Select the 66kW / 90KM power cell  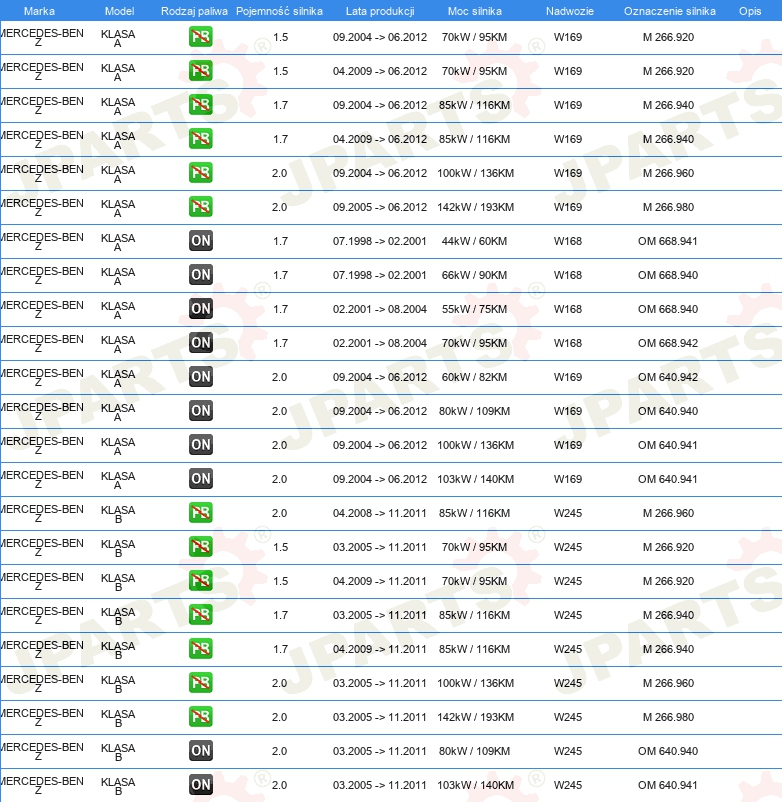point(474,275)
